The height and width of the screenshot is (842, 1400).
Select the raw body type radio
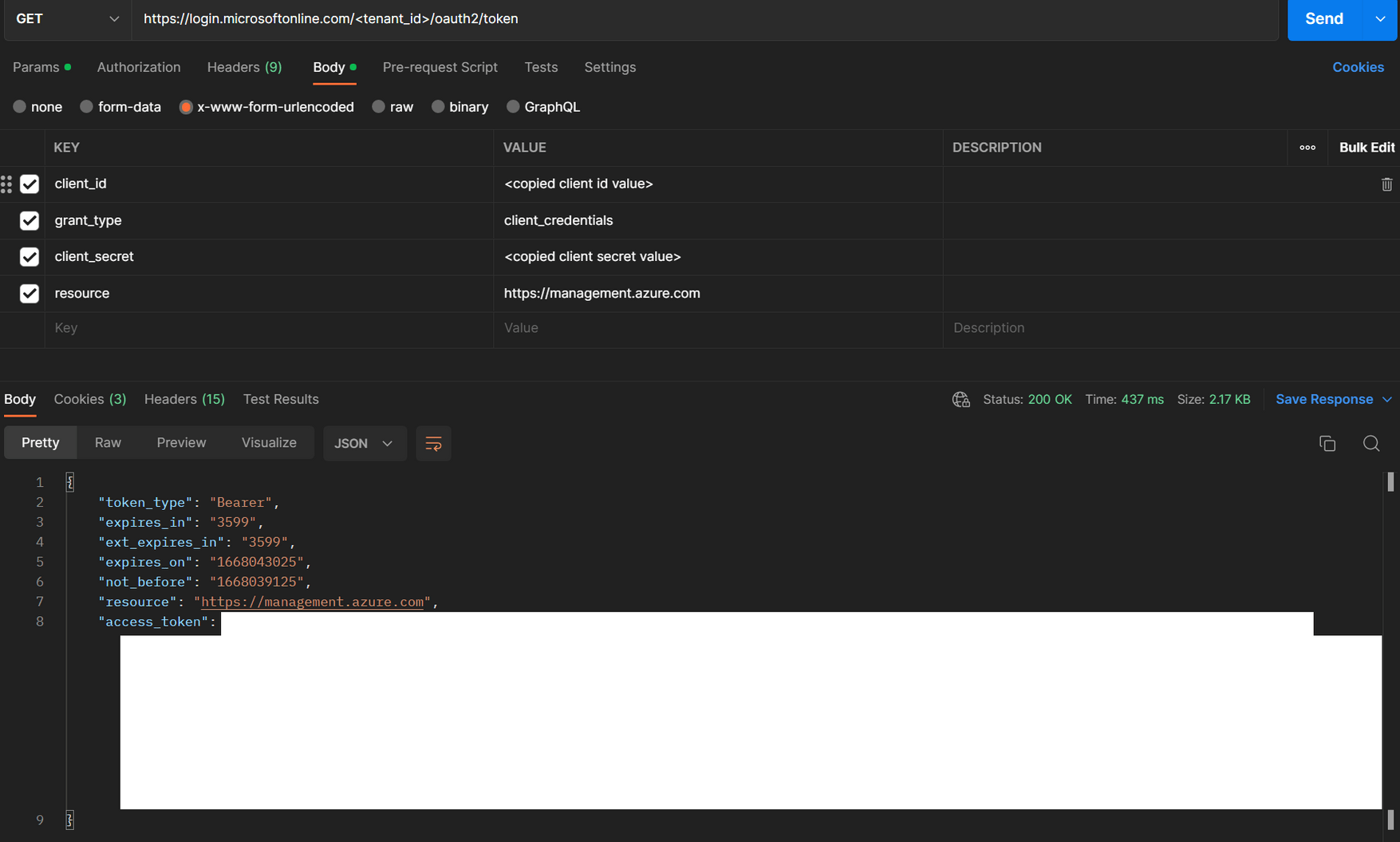378,107
